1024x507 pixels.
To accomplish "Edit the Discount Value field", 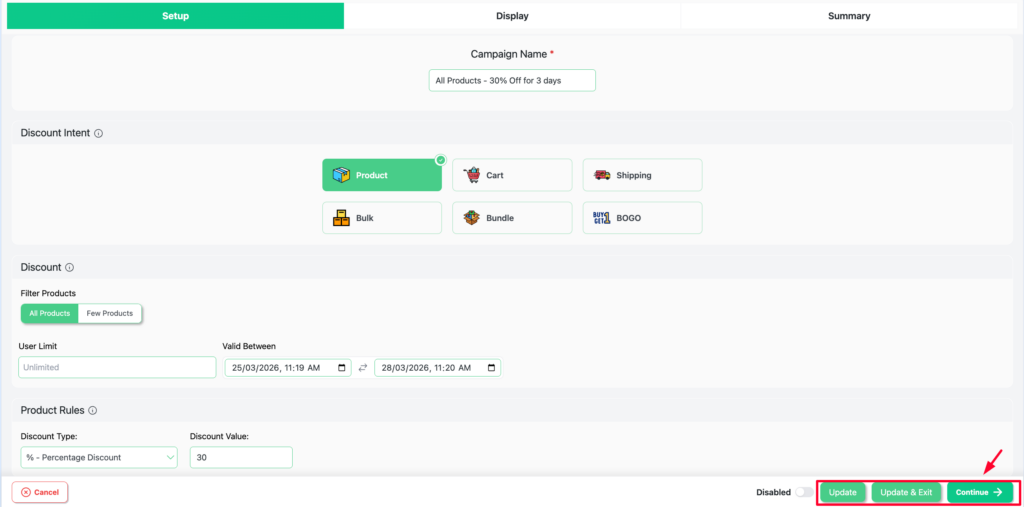I will point(241,457).
